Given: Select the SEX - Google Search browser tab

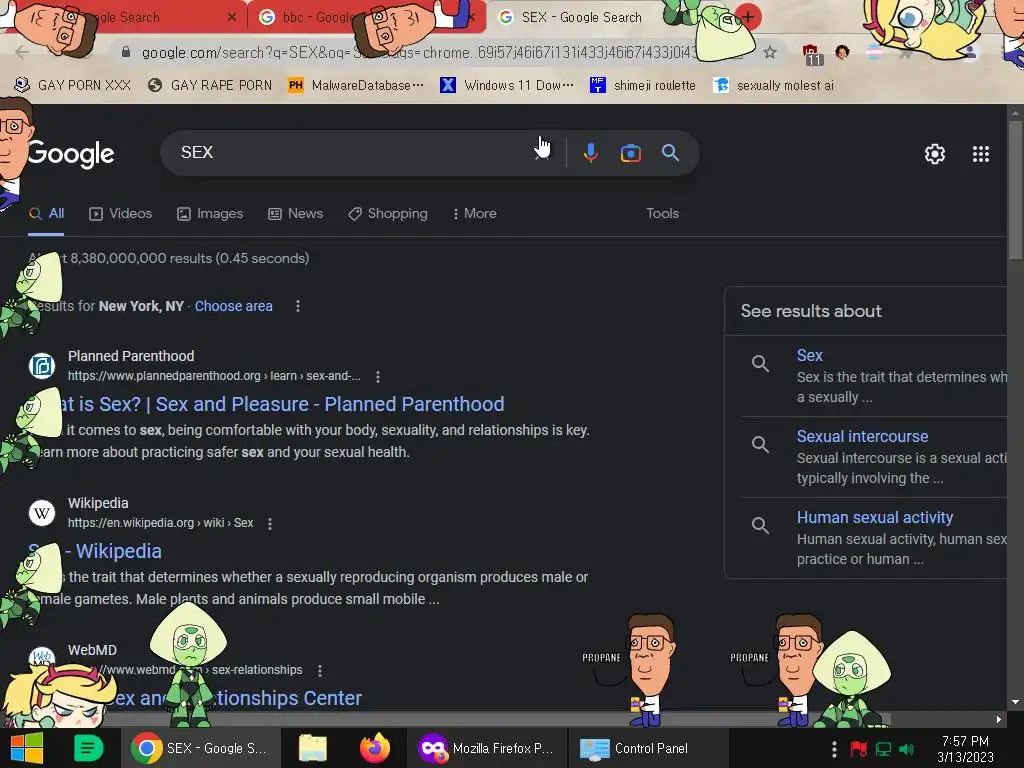Looking at the screenshot, I should click(581, 17).
